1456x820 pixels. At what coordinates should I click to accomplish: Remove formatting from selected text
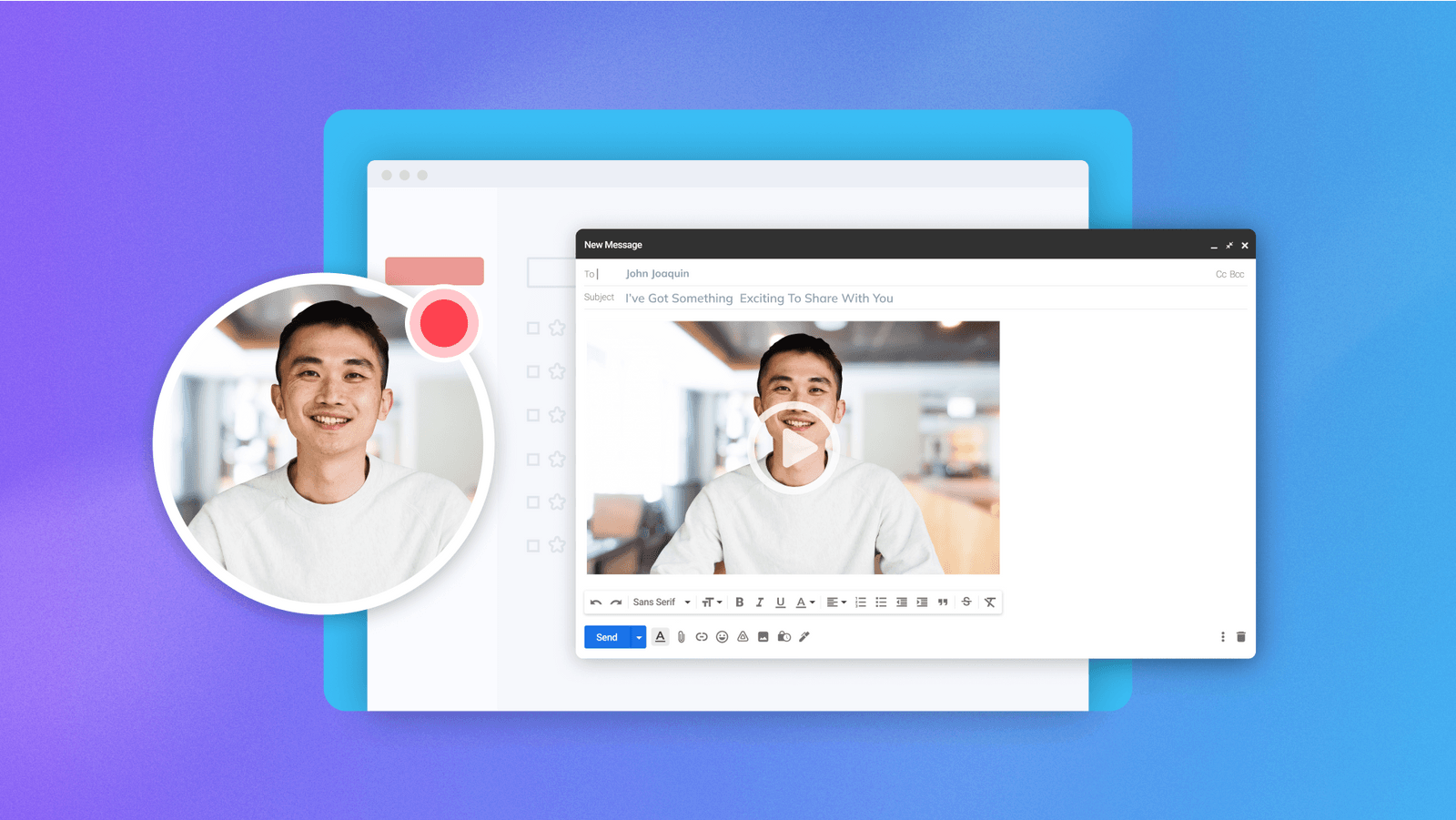pos(989,602)
